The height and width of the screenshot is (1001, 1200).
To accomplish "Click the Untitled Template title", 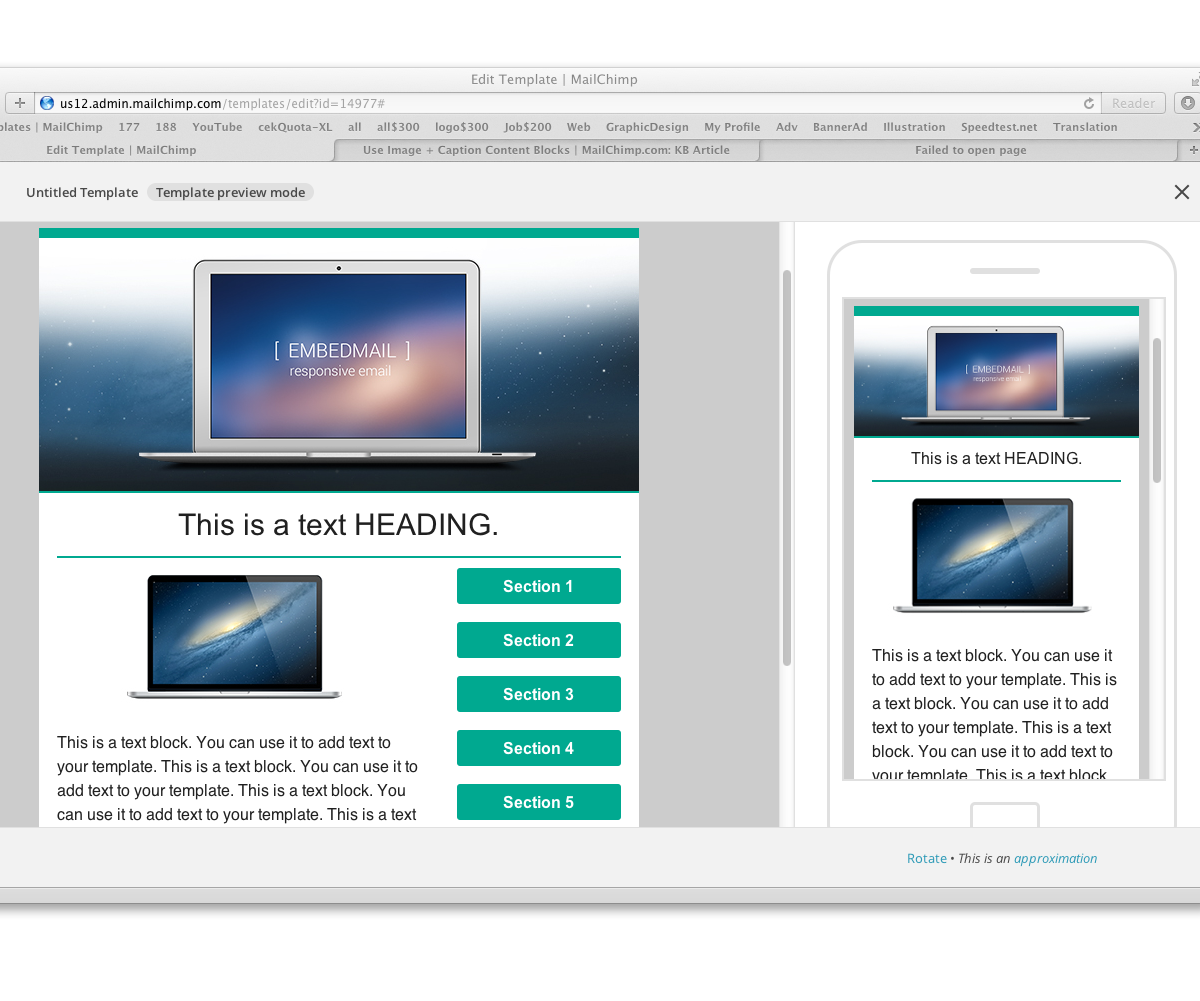I will pos(82,192).
